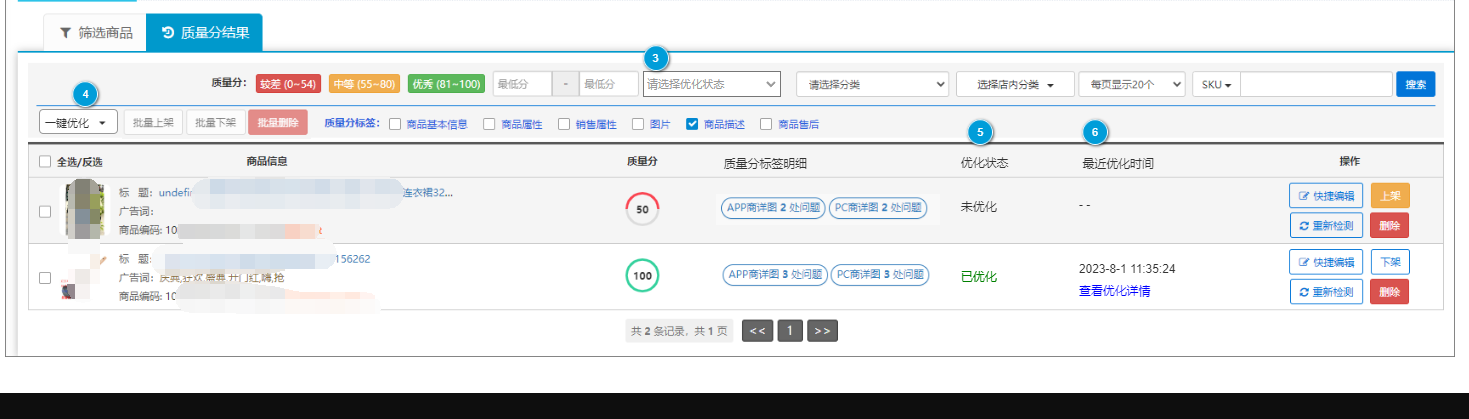Expand the 一键优化 dropdown menu

(x=78, y=122)
